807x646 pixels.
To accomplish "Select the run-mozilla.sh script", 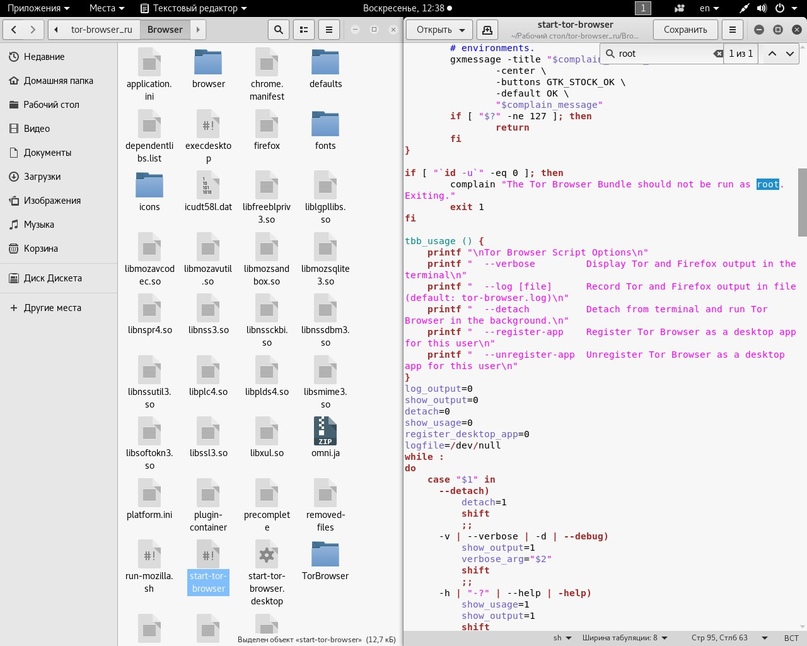I will point(149,567).
